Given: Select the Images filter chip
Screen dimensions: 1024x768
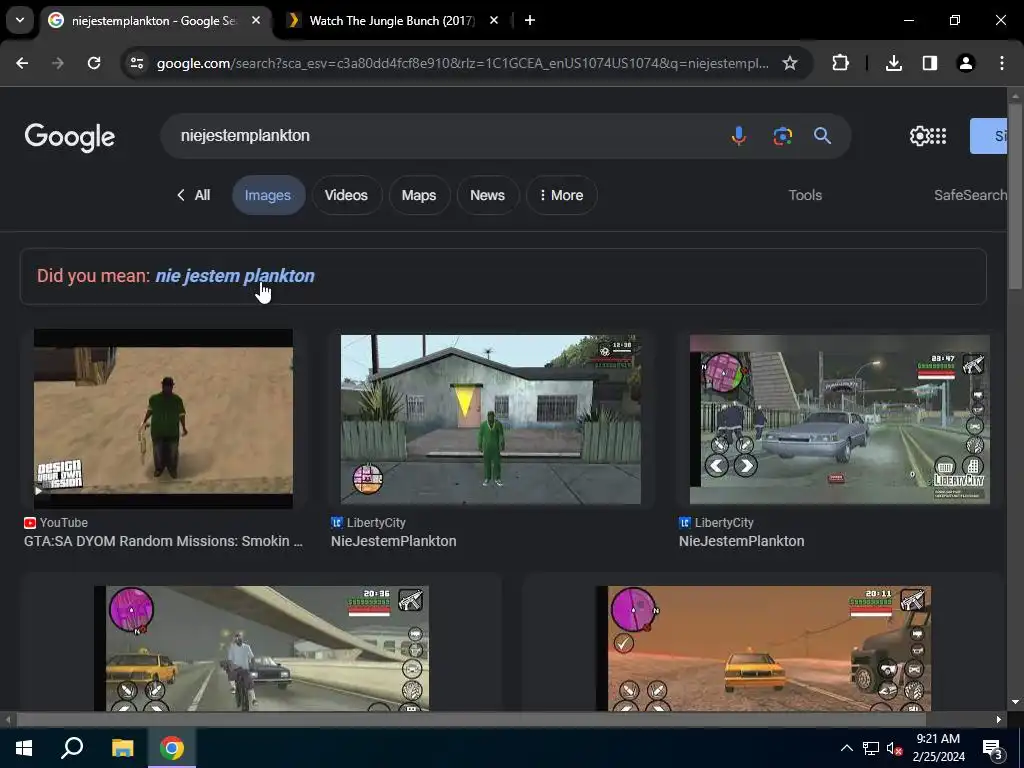Looking at the screenshot, I should [268, 195].
